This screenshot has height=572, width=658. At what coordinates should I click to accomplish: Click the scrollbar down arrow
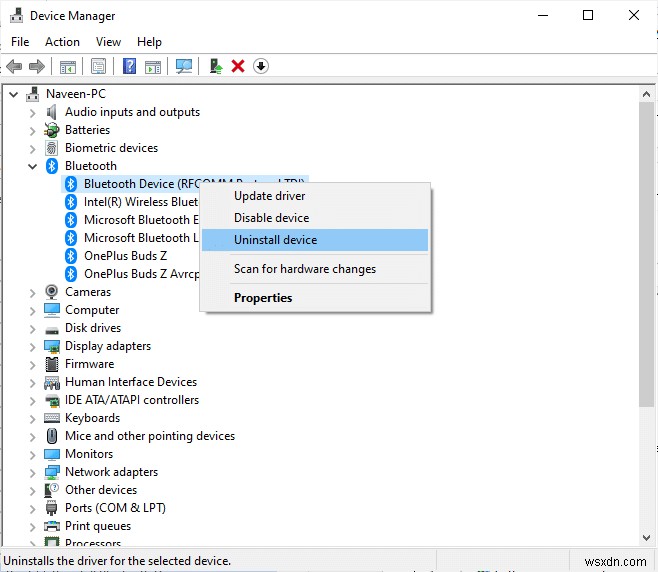646,538
